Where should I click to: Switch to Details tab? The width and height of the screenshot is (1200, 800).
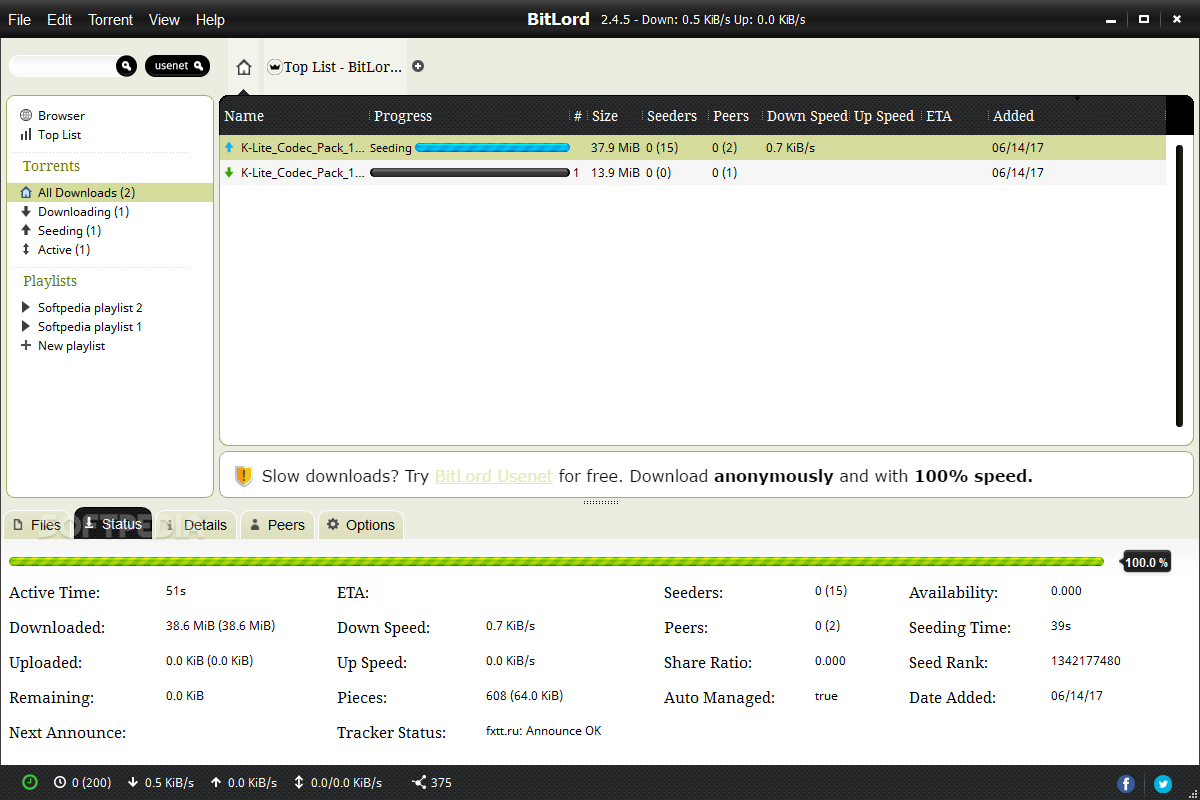pos(196,525)
